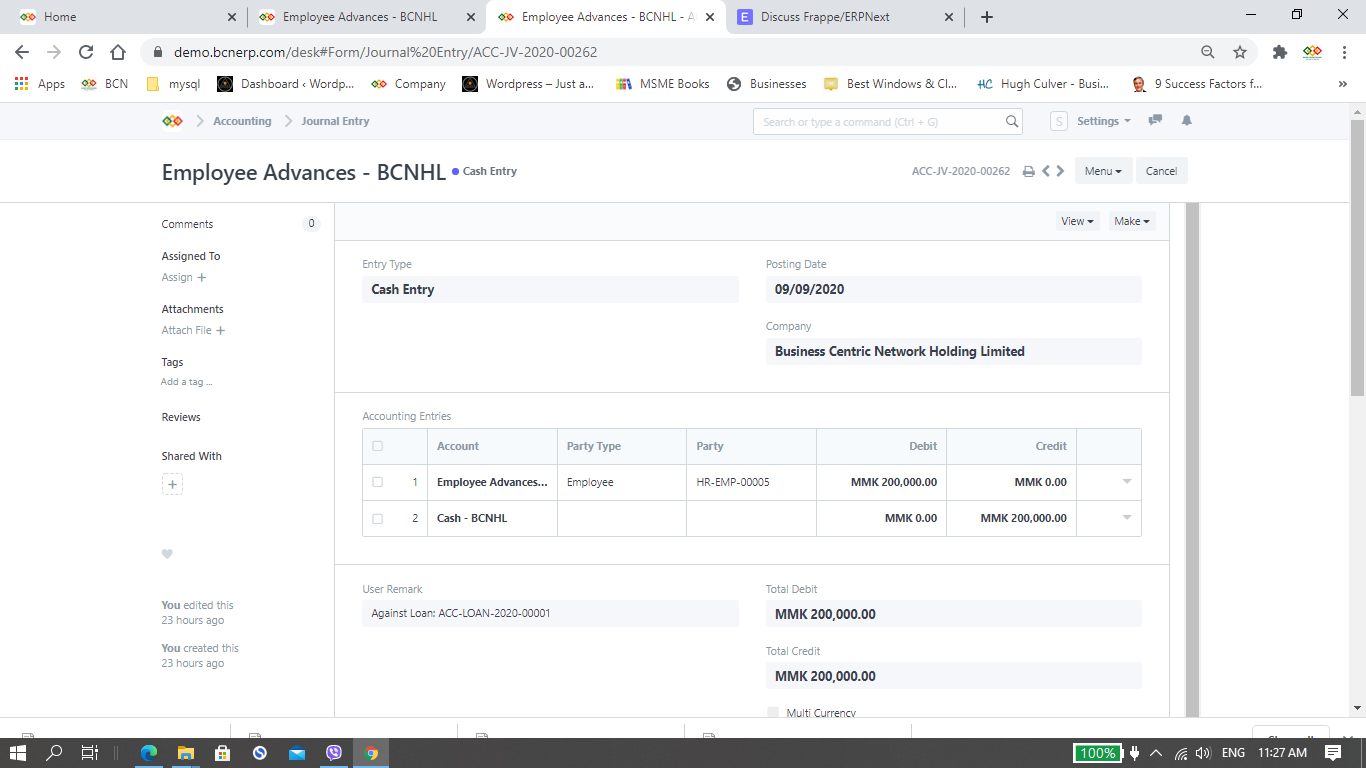Open the Settings dropdown

click(x=1103, y=121)
